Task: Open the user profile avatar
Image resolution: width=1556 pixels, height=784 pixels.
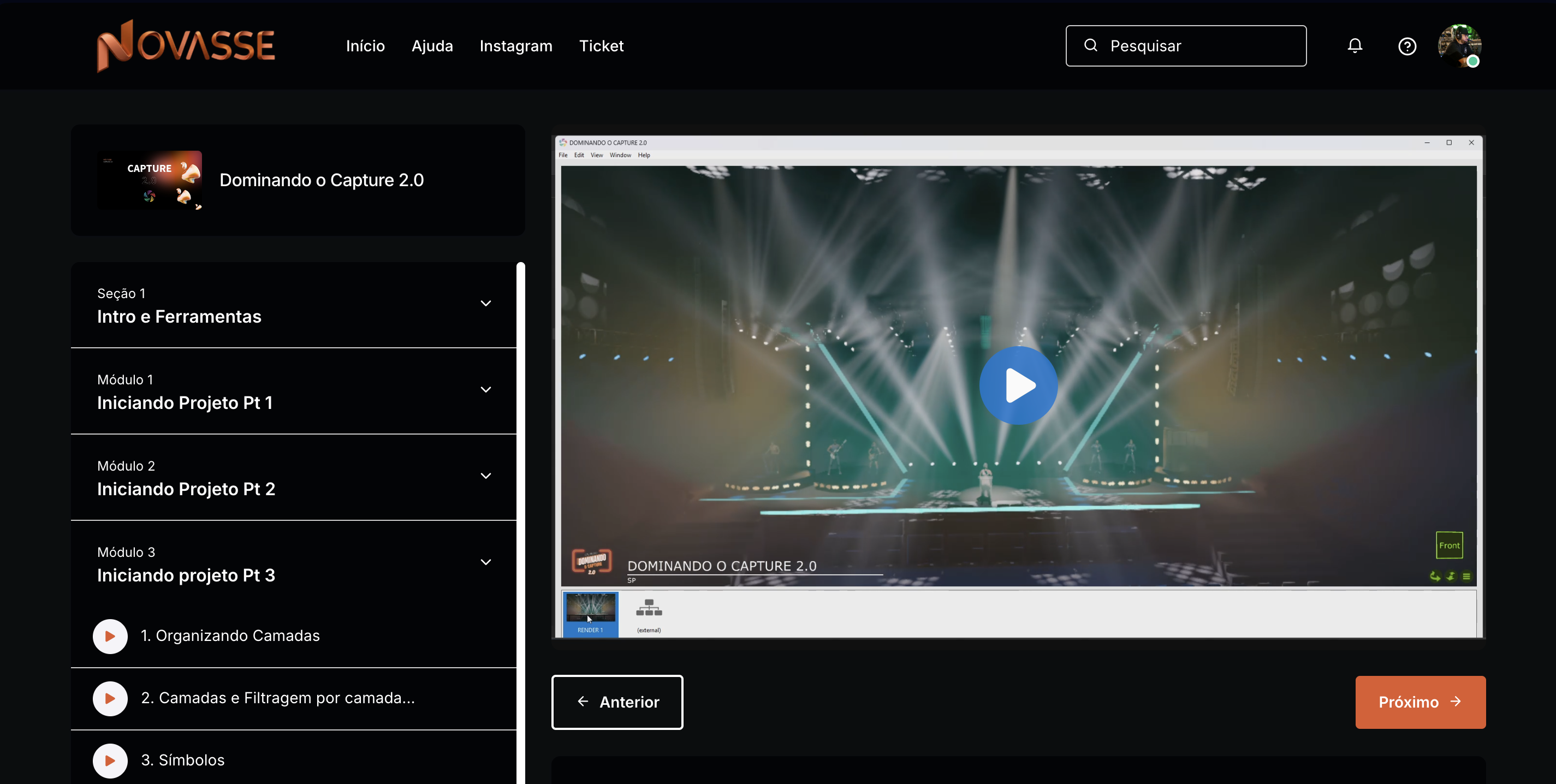Action: tap(1459, 46)
